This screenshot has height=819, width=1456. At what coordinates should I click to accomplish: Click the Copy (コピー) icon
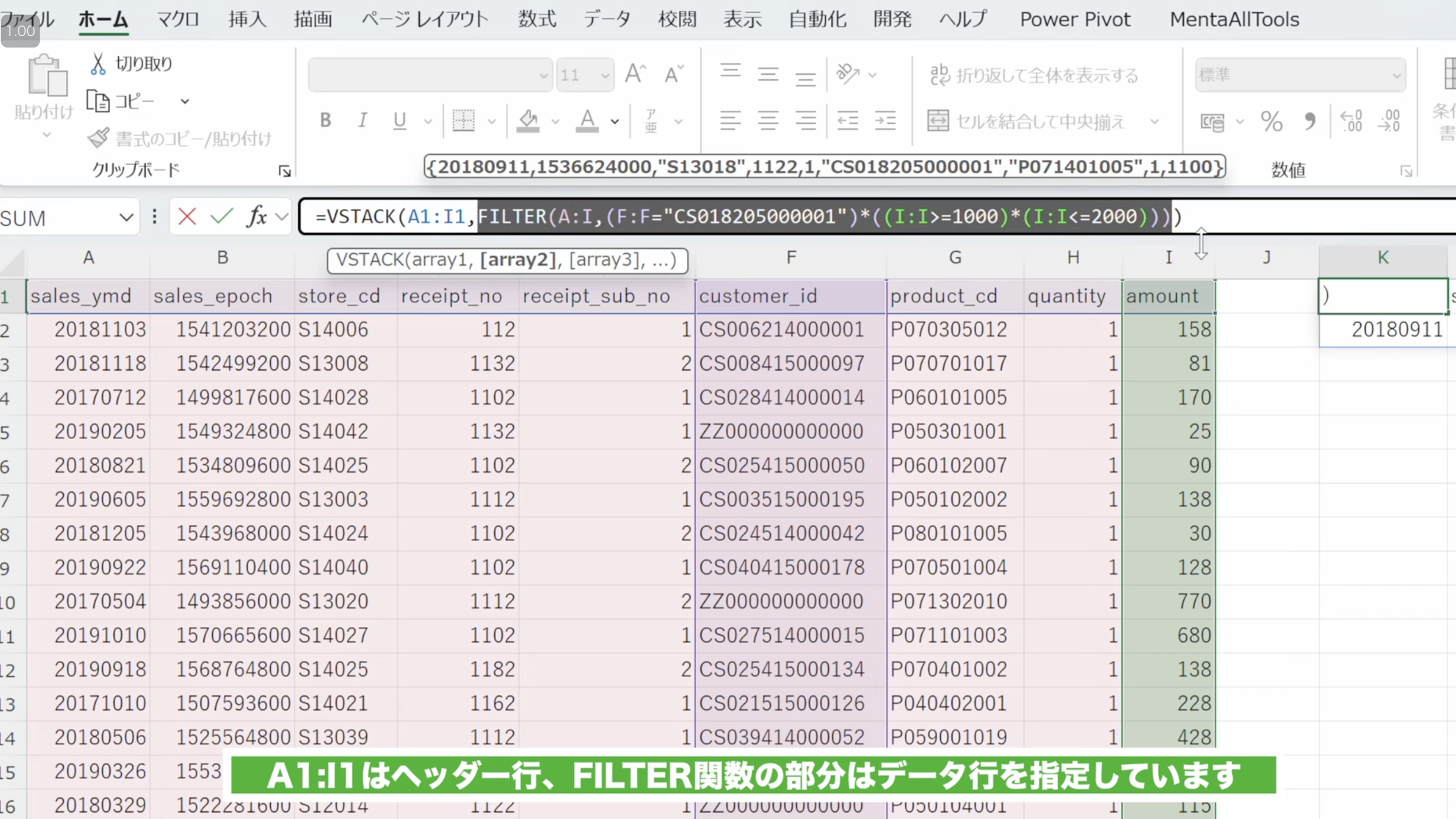[98, 101]
